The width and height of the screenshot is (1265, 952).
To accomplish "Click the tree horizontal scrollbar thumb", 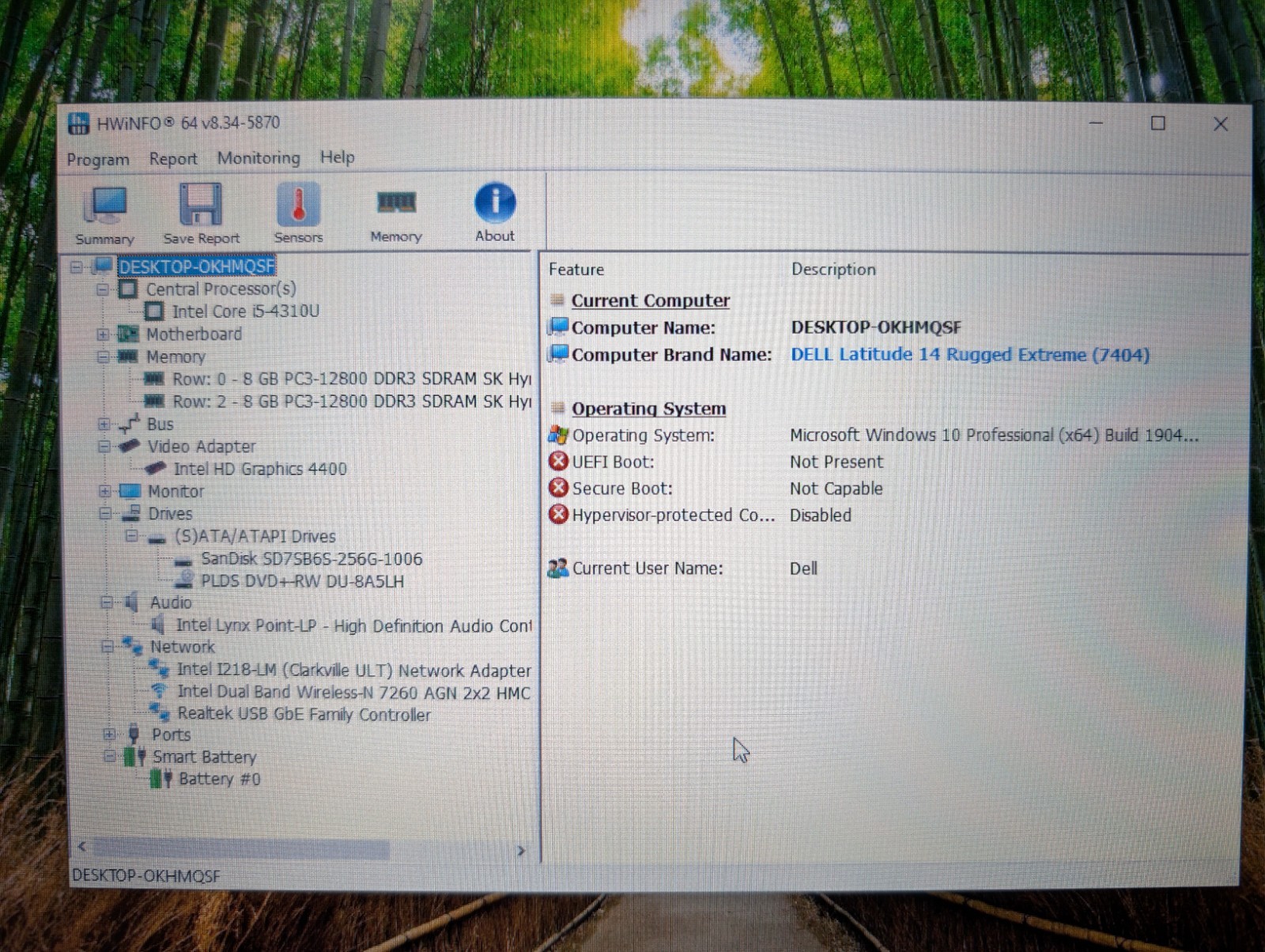I will [x=241, y=849].
